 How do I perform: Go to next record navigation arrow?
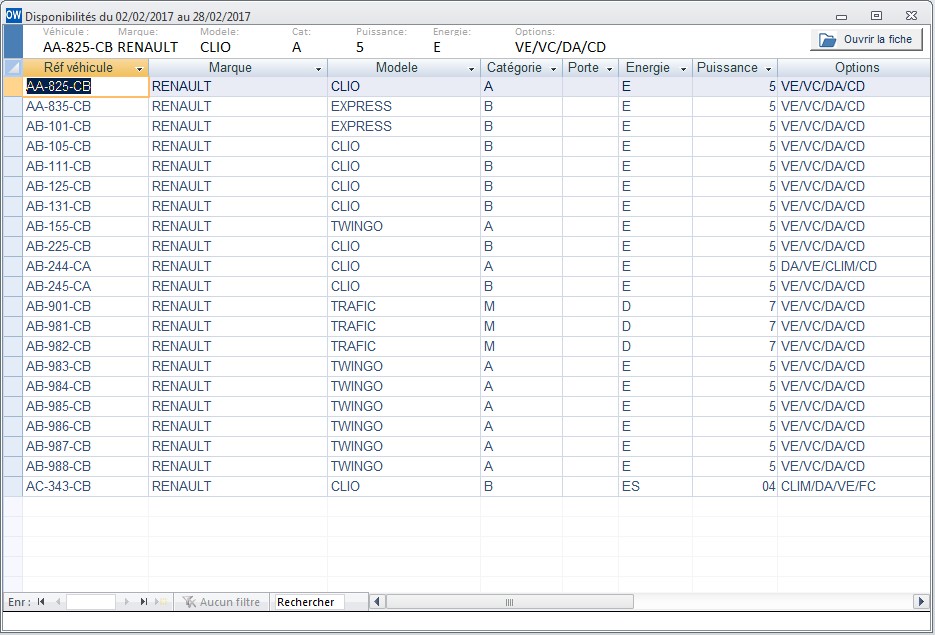tap(126, 602)
